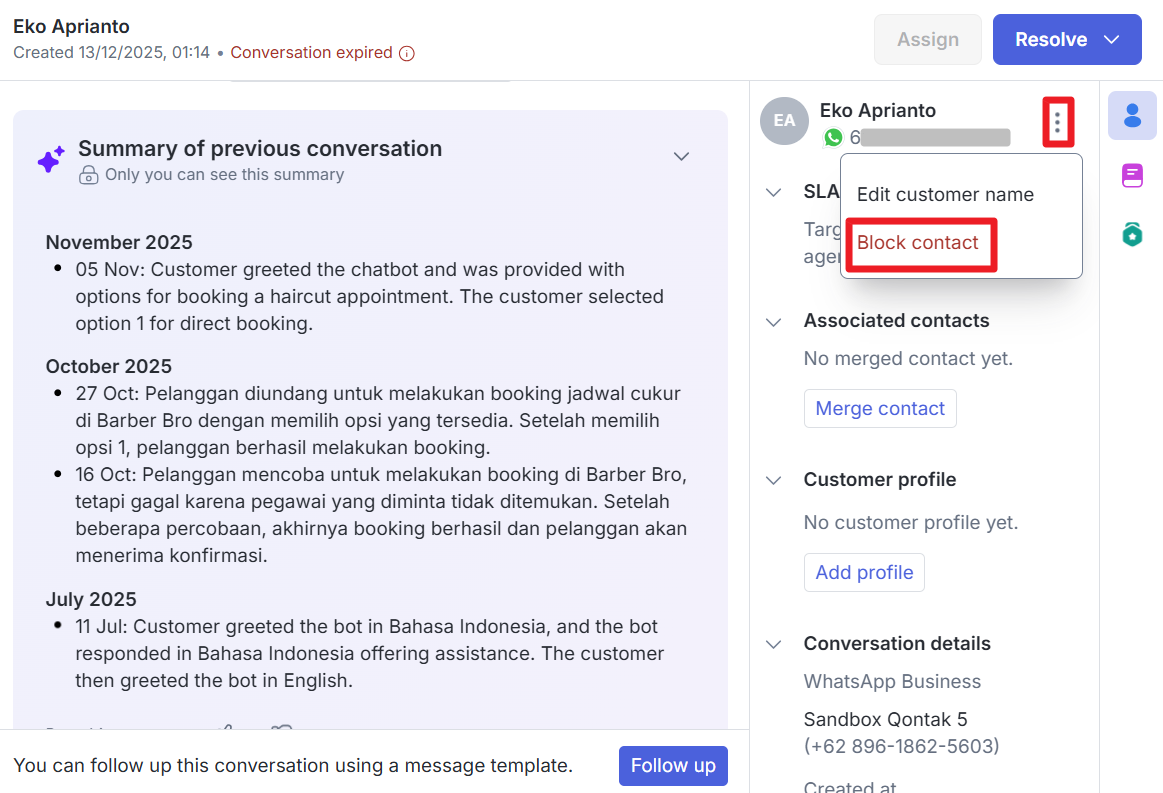The height and width of the screenshot is (793, 1163).
Task: Click the Add profile button
Action: tap(864, 573)
